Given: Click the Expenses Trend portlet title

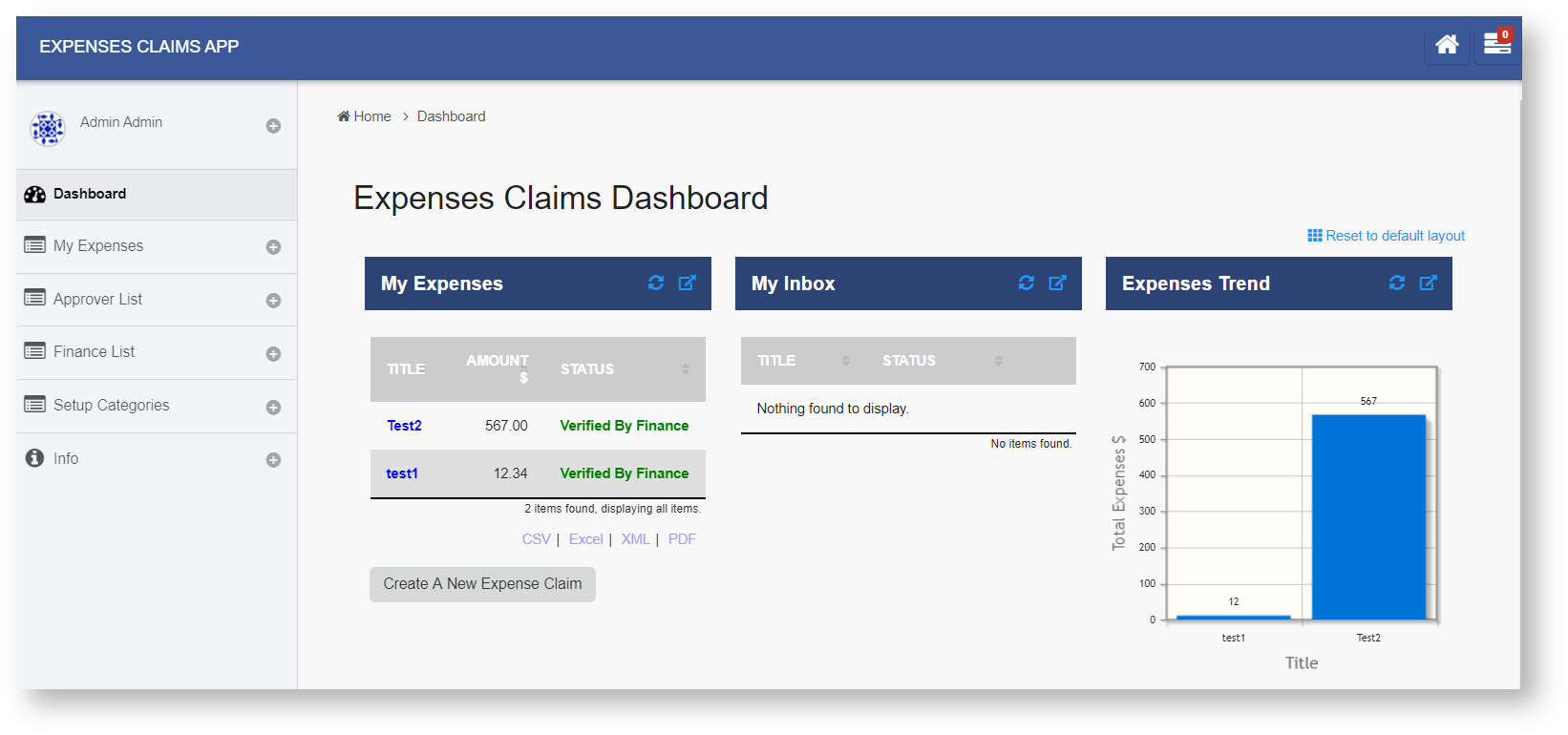Looking at the screenshot, I should click(1197, 283).
